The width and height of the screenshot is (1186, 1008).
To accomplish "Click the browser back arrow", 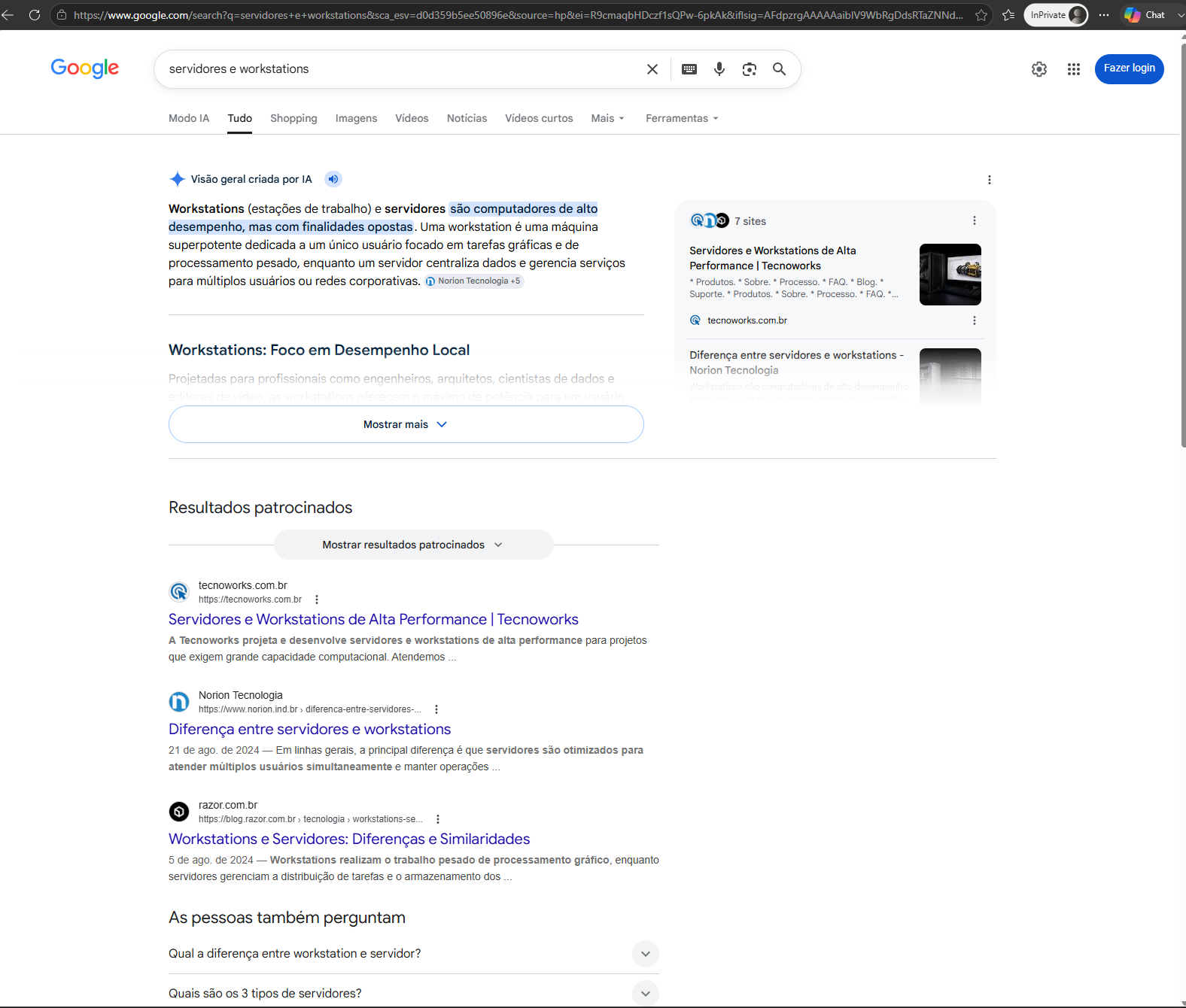I will click(8, 15).
